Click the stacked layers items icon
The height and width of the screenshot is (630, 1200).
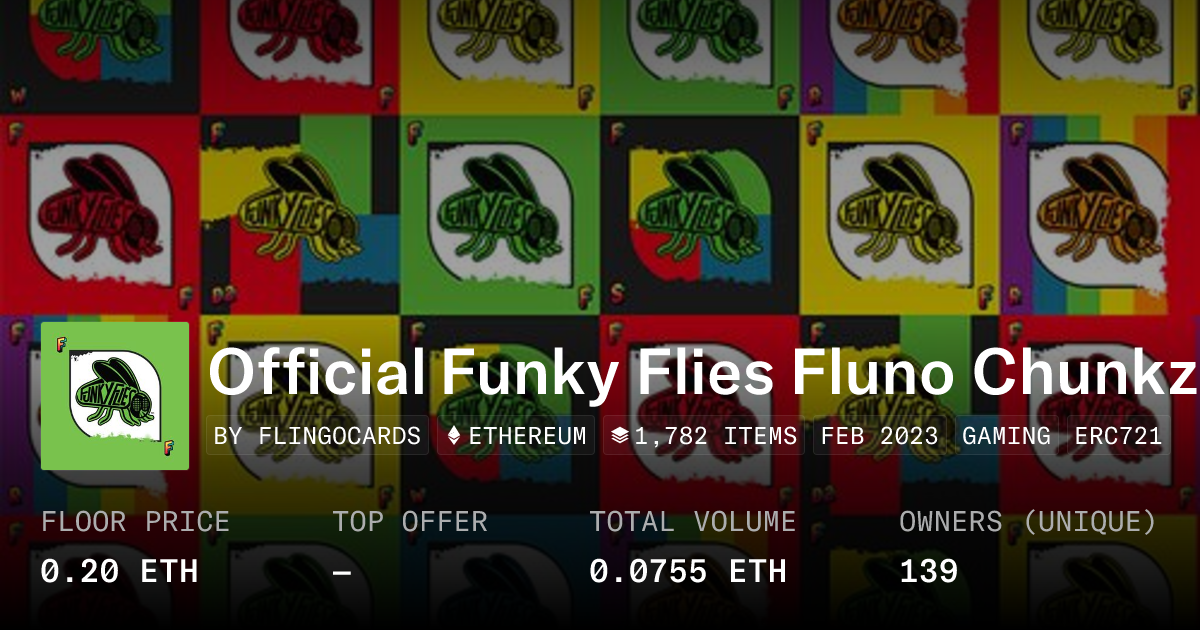click(x=619, y=436)
